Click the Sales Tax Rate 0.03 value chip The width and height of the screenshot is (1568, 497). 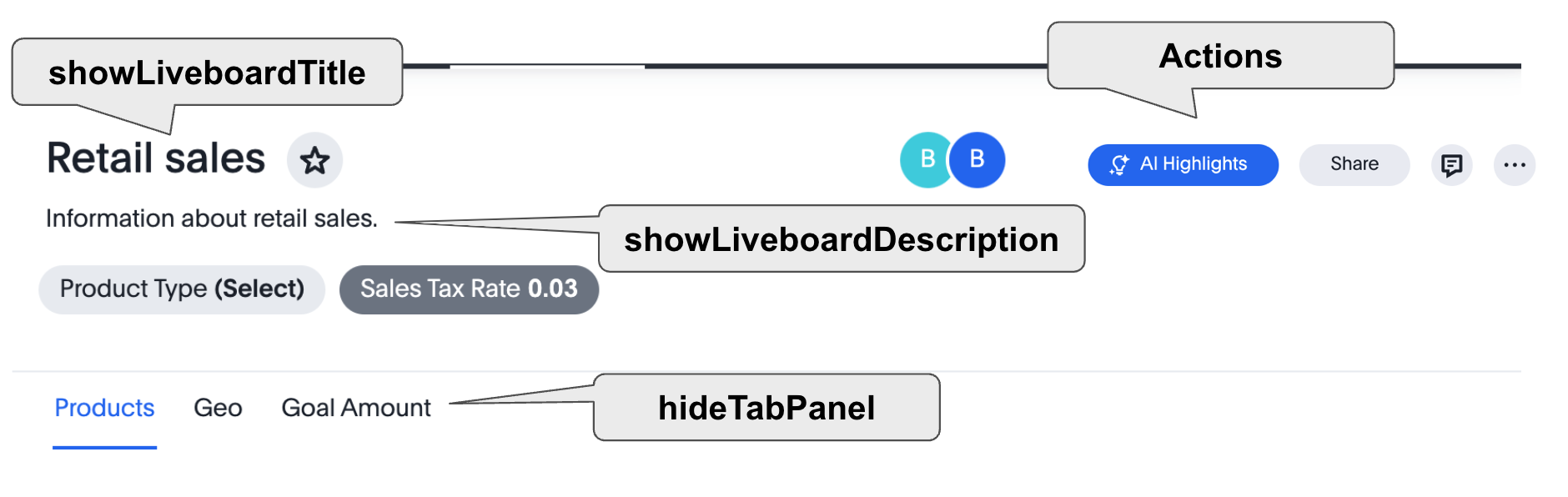point(469,289)
